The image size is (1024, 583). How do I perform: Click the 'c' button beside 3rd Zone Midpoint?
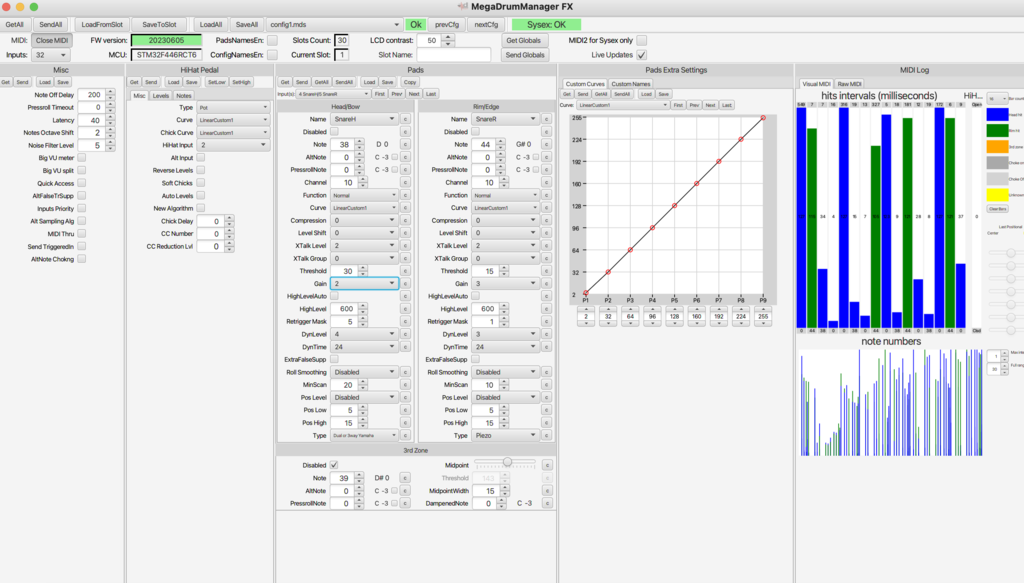(x=547, y=465)
